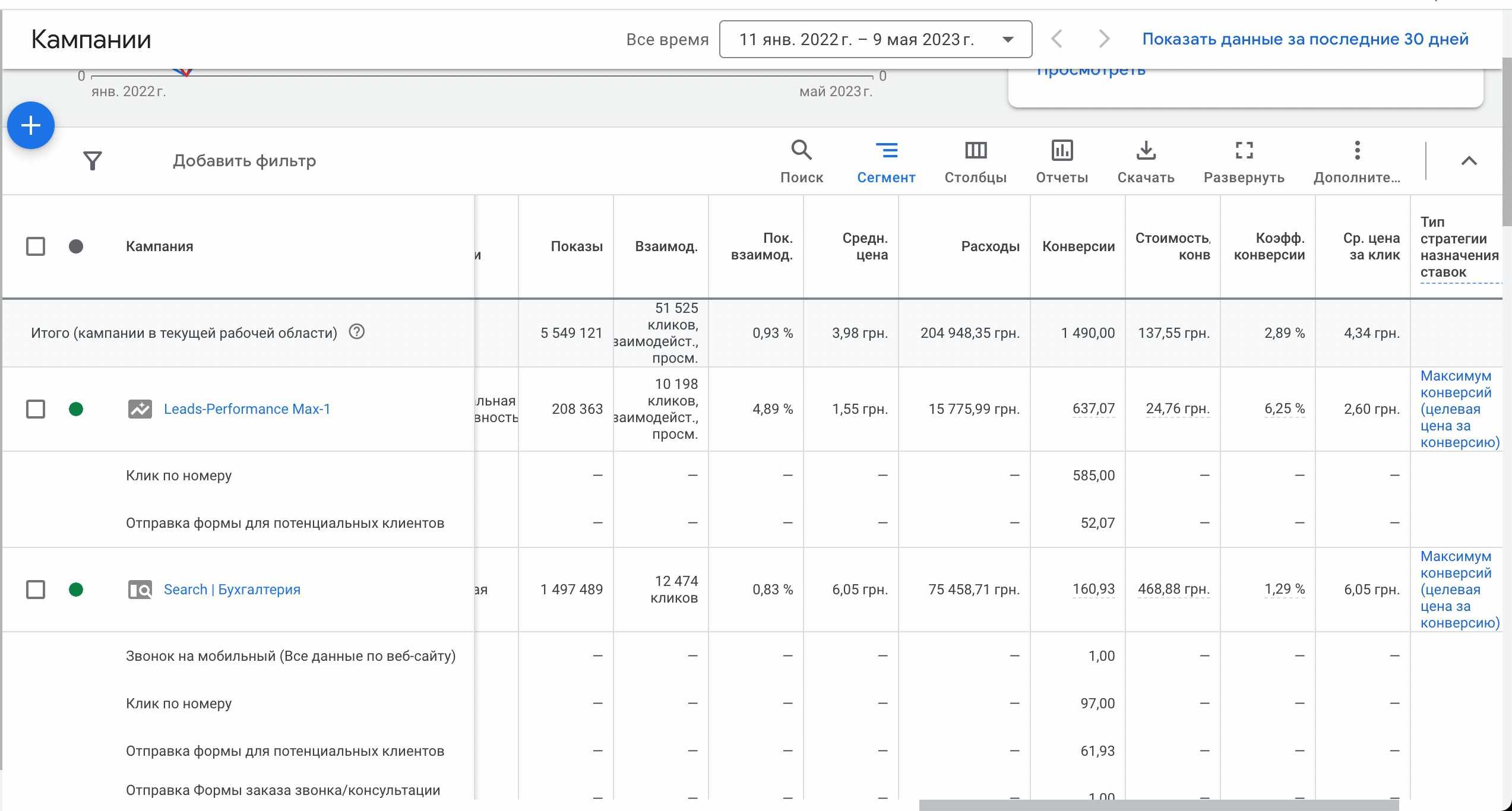This screenshot has height=811, width=1512.
Task: Open the Leads-Performance Max-1 campaign
Action: (x=247, y=409)
